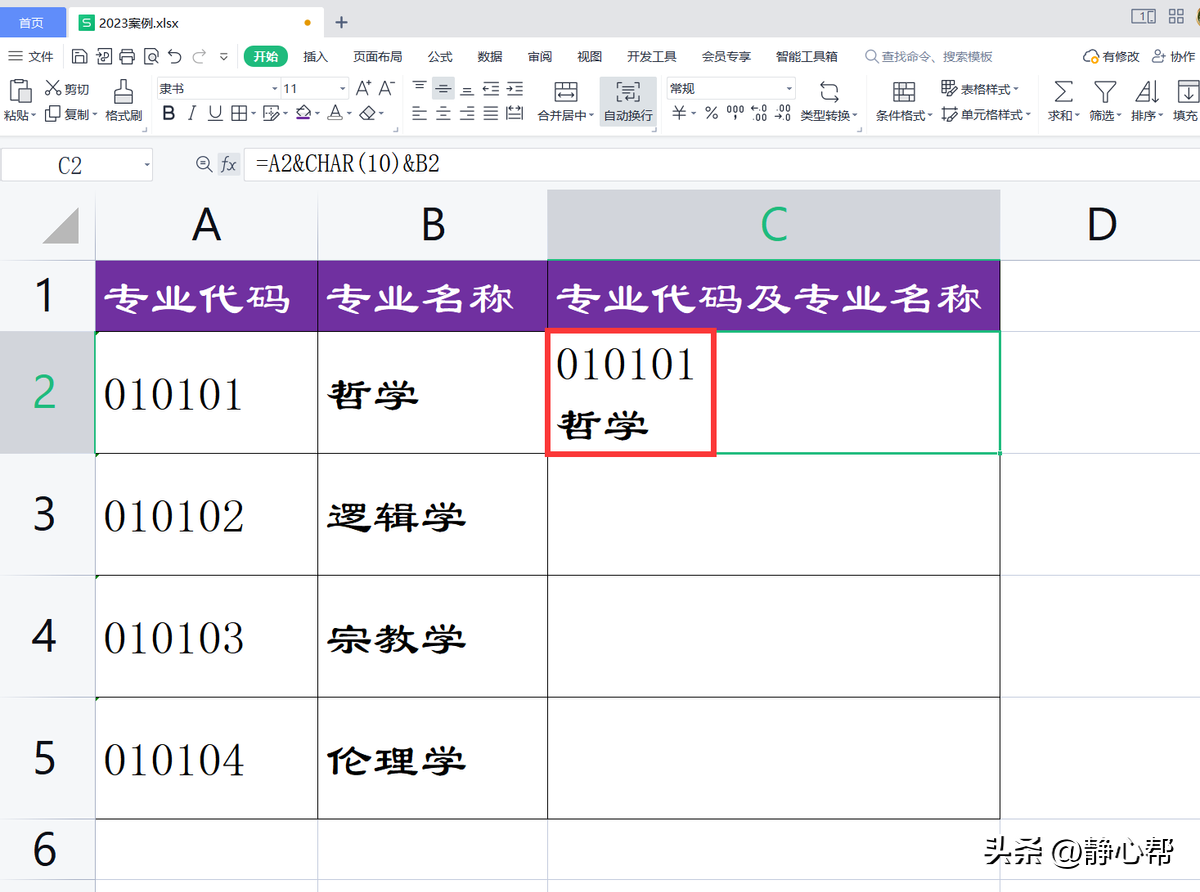Open the 文件 File menu
1200x892 pixels.
coord(31,57)
